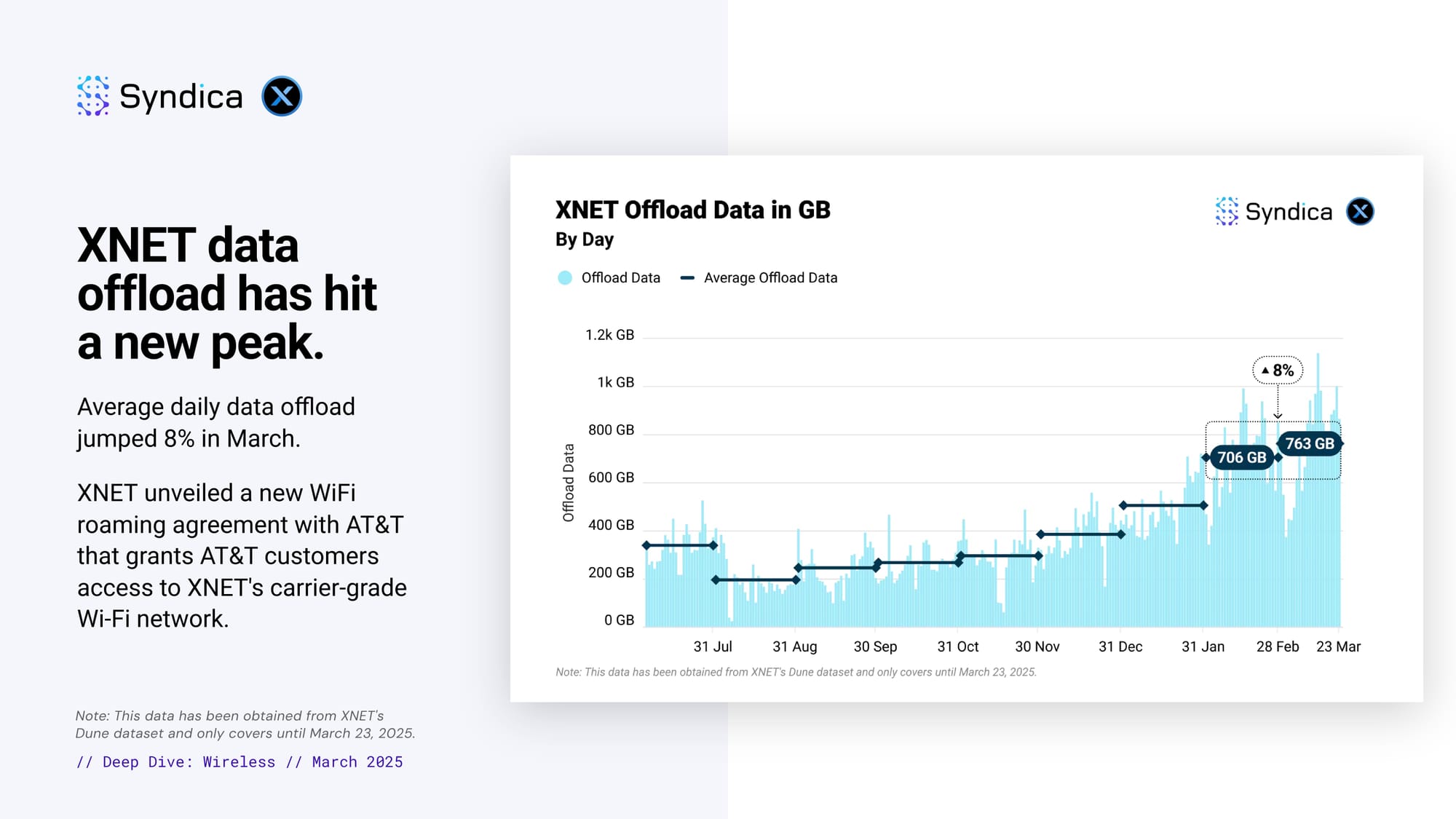1456x819 pixels.
Task: Click the diamond marker at December average line start
Action: tap(1041, 534)
